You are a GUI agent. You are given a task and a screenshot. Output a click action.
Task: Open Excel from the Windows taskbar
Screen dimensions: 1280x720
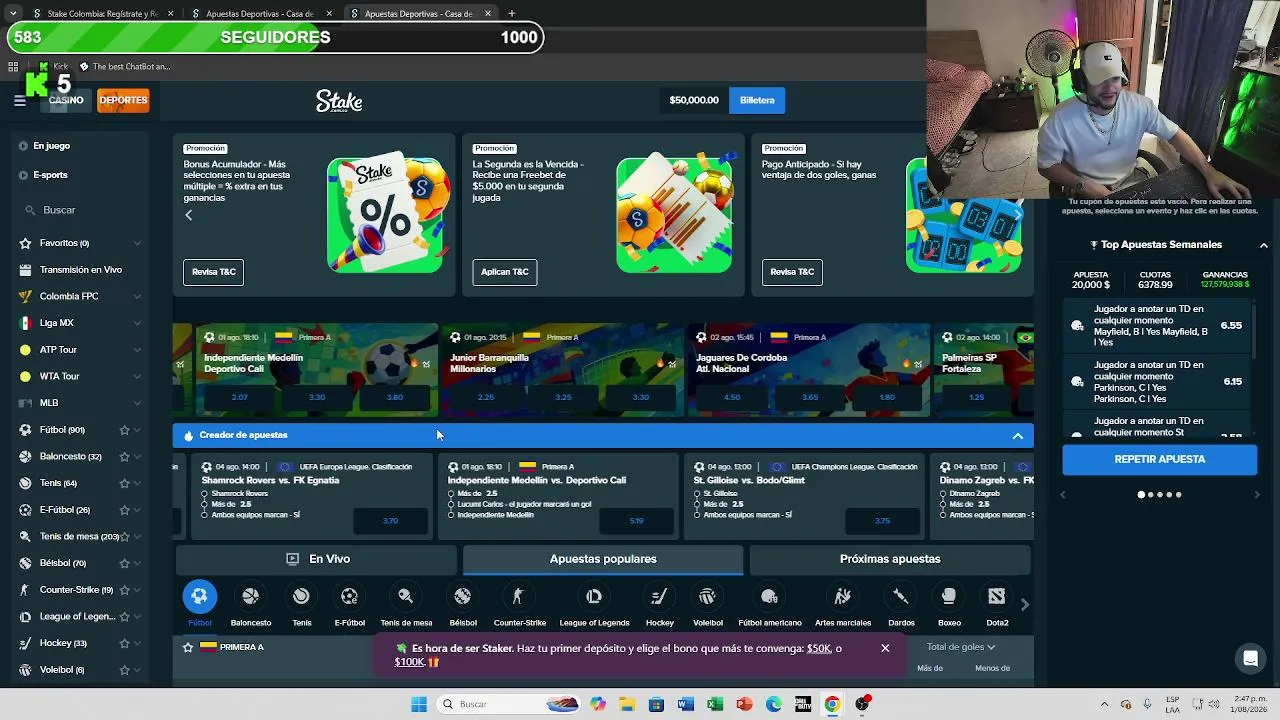(x=715, y=704)
